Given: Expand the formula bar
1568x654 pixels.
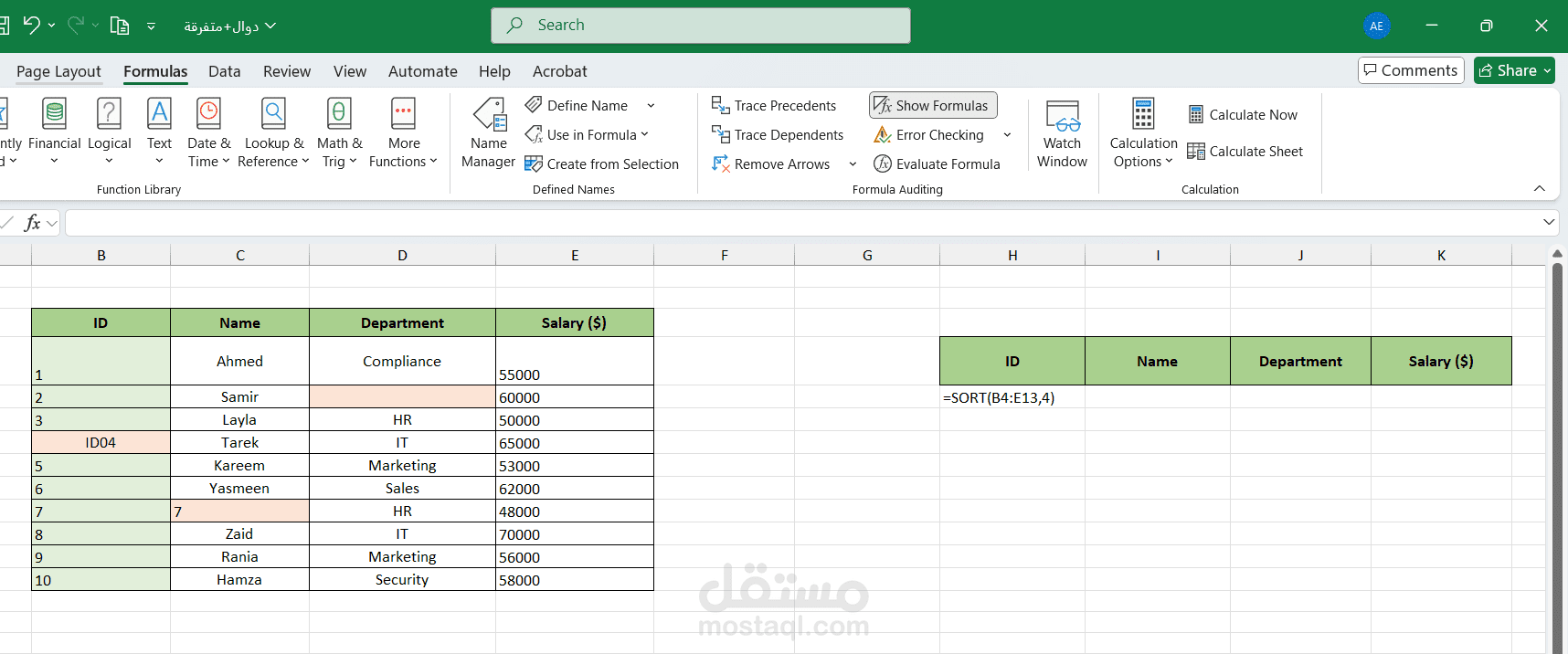Looking at the screenshot, I should (x=1549, y=222).
